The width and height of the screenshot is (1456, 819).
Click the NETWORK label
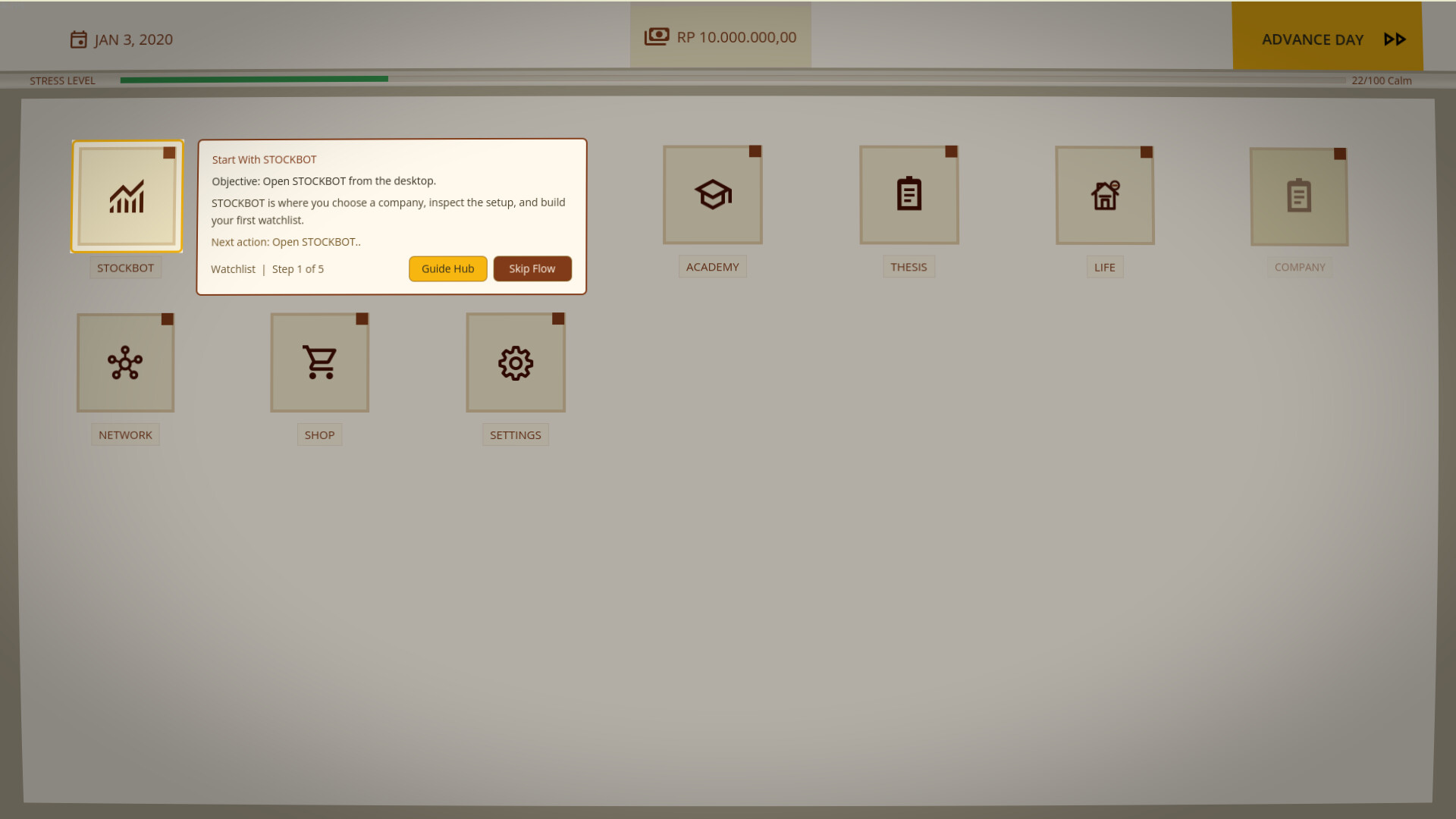coord(125,435)
